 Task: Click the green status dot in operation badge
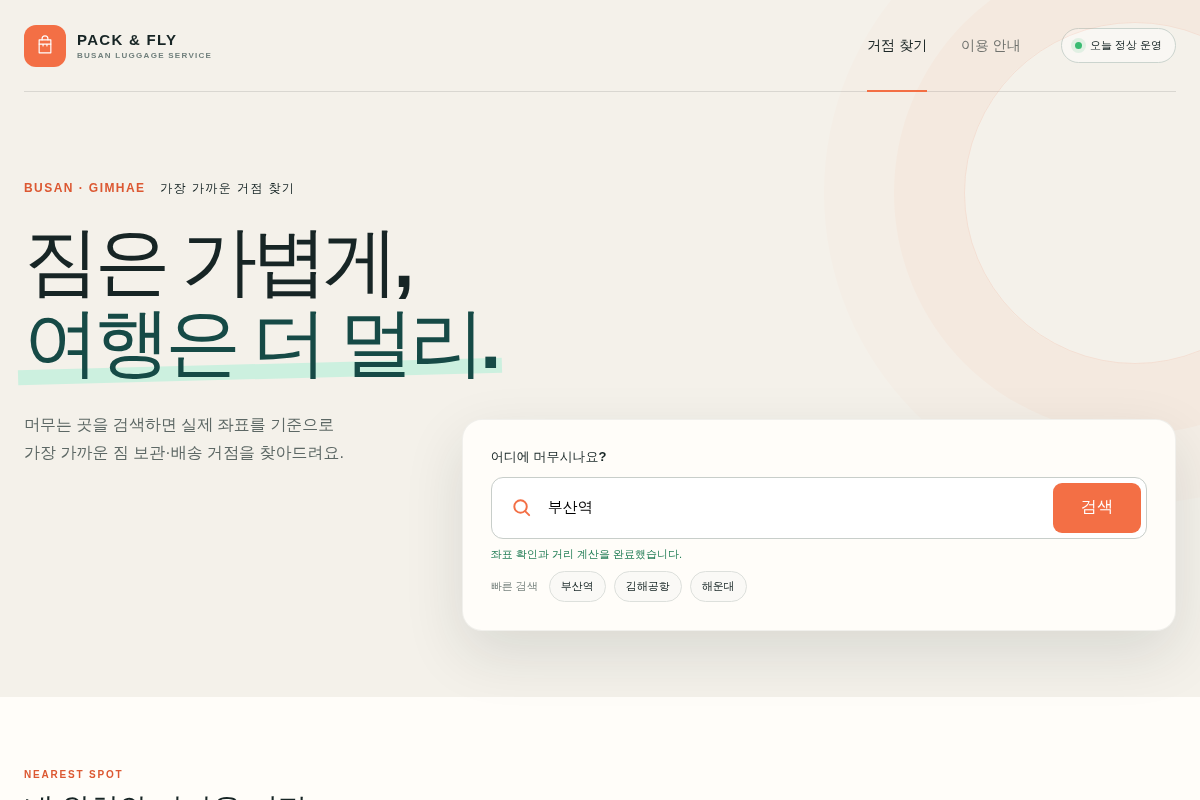pos(1078,46)
